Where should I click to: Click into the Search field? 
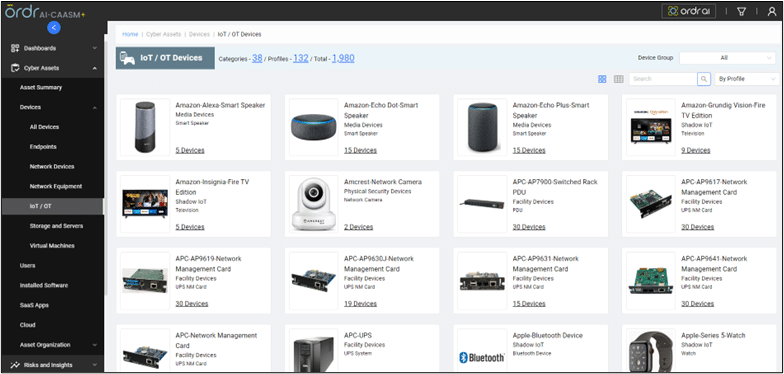click(663, 79)
